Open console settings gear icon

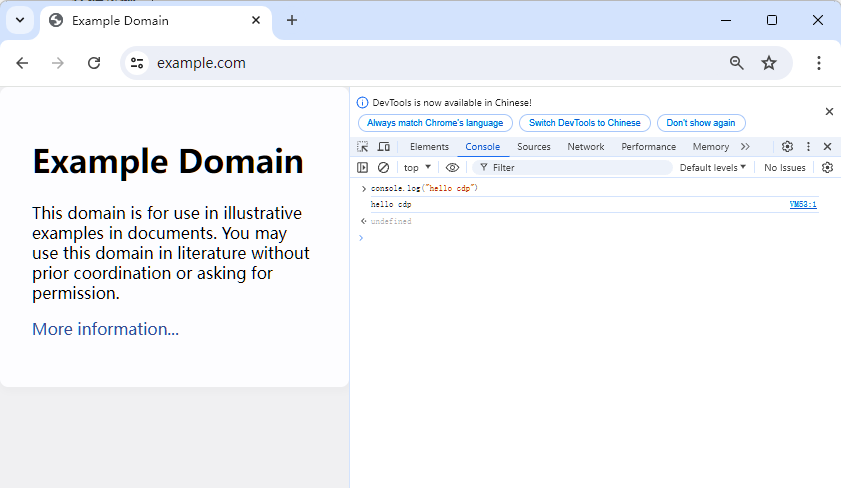pyautogui.click(x=828, y=168)
